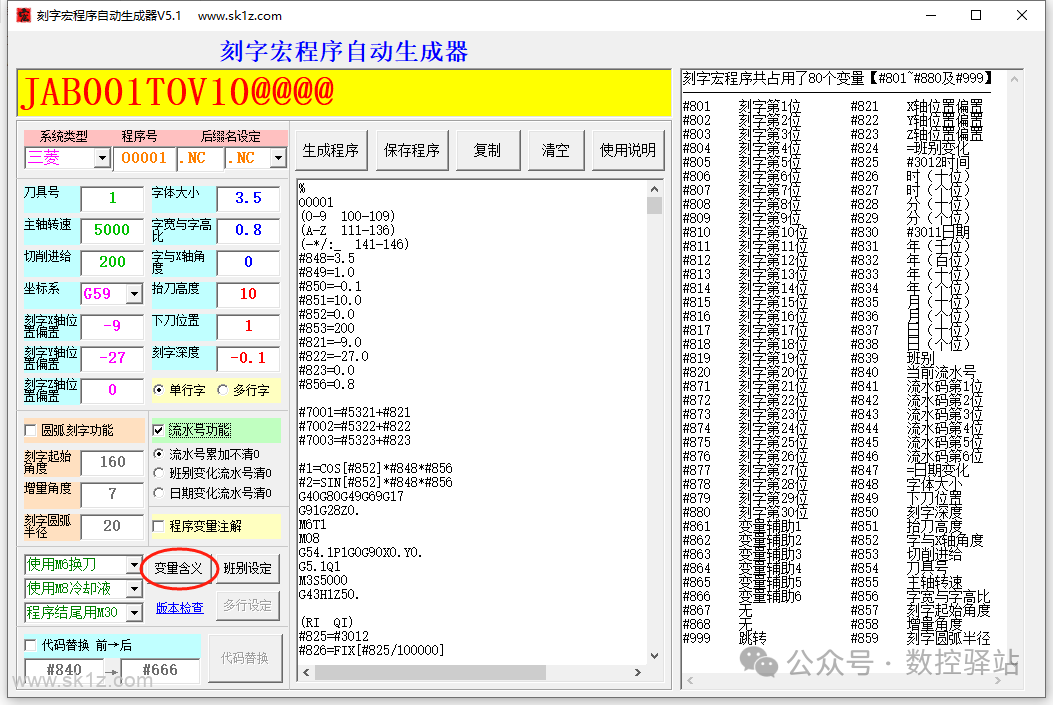The height and width of the screenshot is (705, 1053).
Task: Click the code panel vertical scrollbar thumb
Action: [655, 205]
